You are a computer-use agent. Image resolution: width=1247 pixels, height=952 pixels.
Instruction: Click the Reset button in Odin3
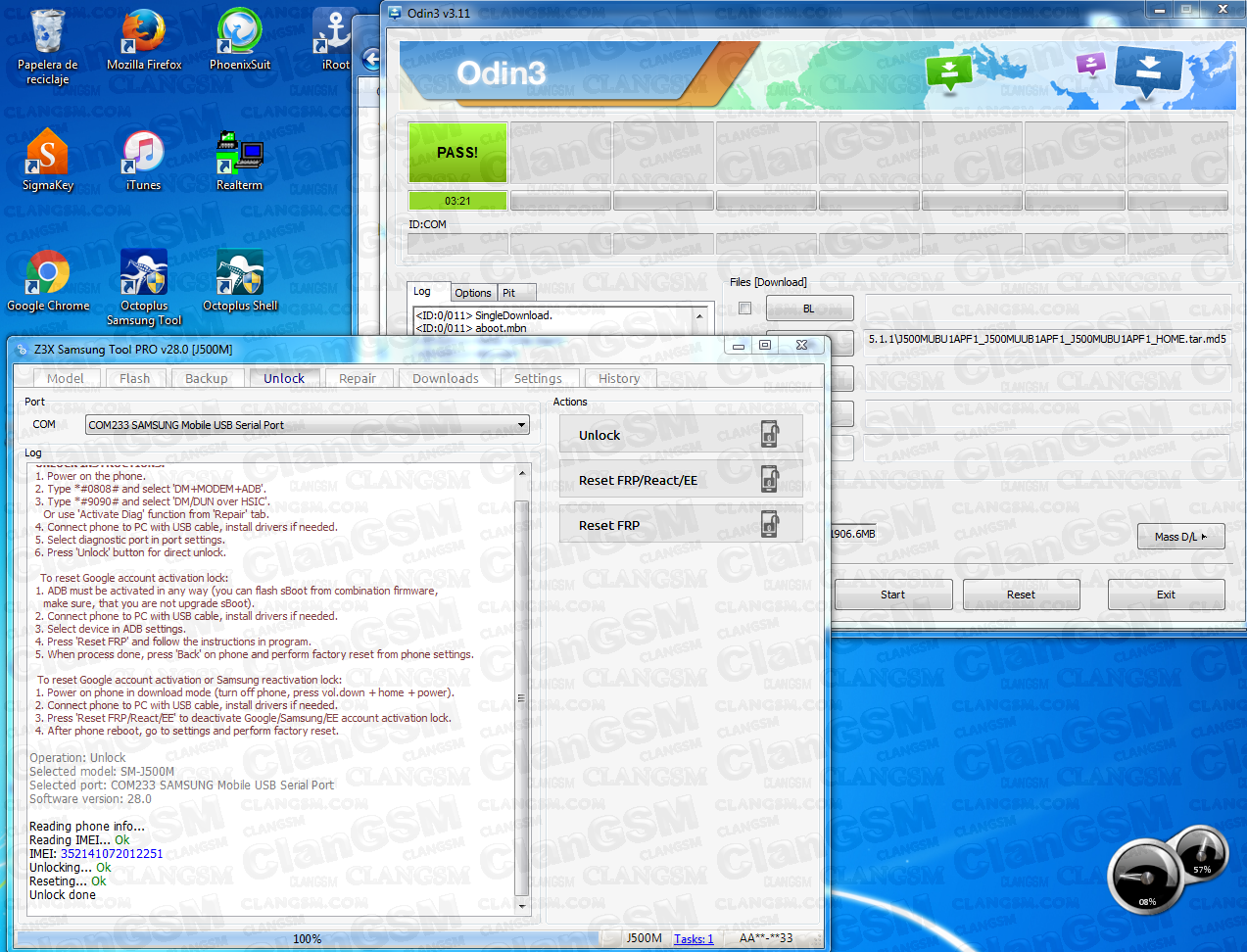coord(1021,595)
